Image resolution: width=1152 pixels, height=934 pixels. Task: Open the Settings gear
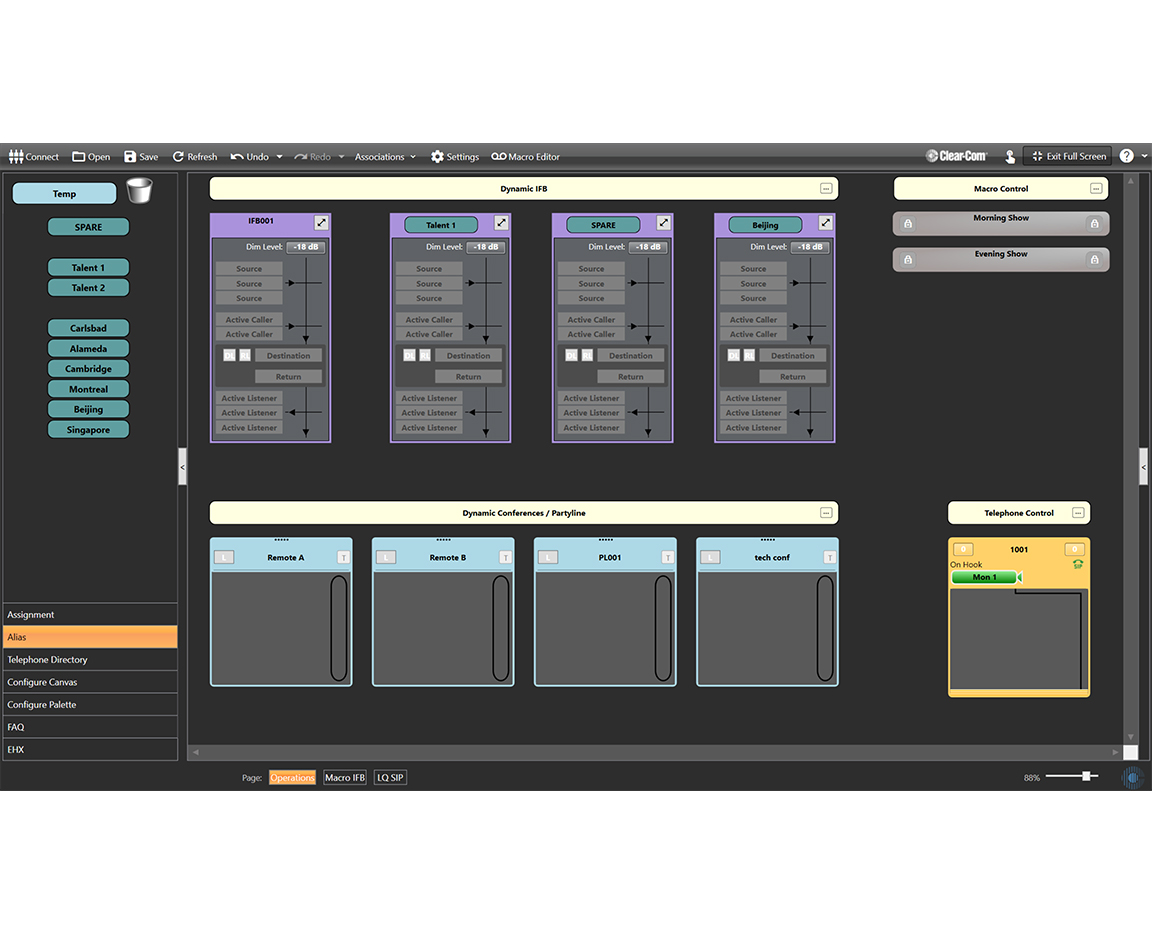pyautogui.click(x=437, y=157)
